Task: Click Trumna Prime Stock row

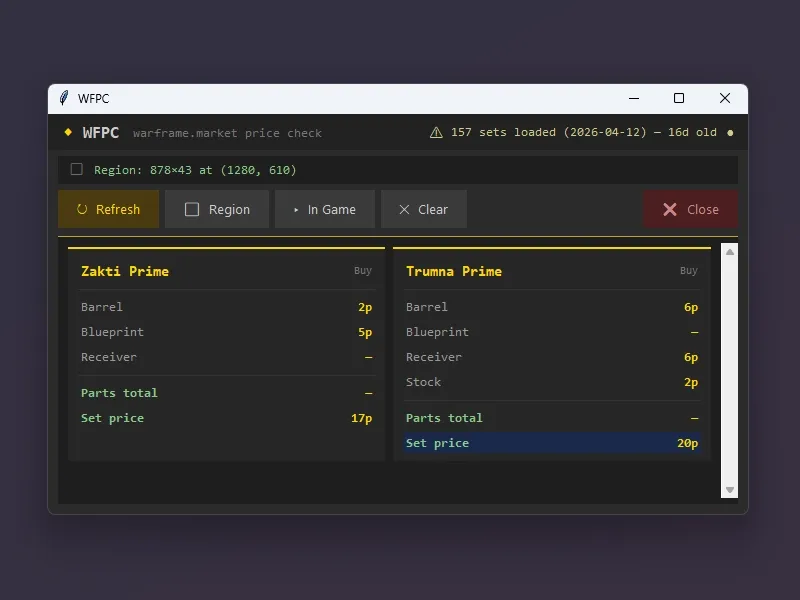Action: point(552,382)
